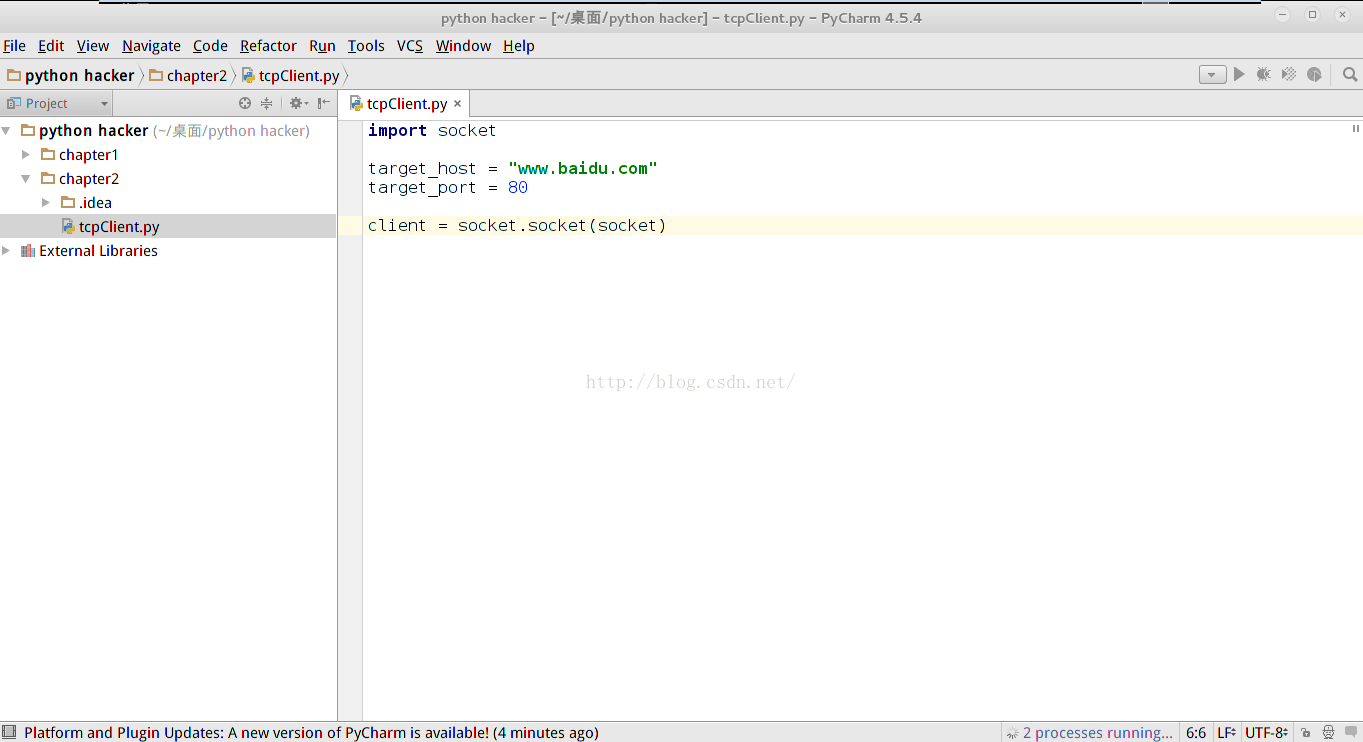Toggle read-only lock icon in status bar

tap(1306, 733)
